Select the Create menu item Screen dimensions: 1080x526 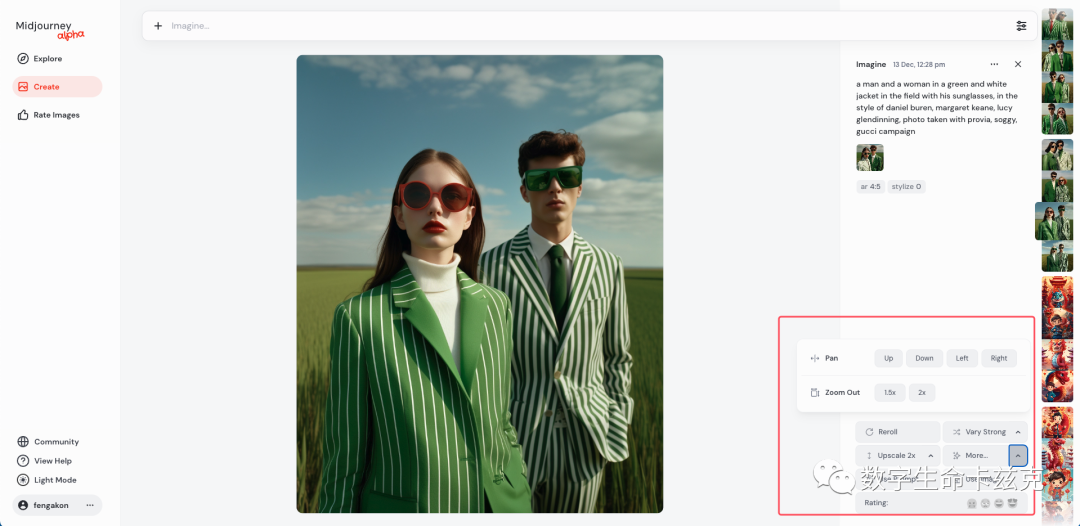coord(57,87)
